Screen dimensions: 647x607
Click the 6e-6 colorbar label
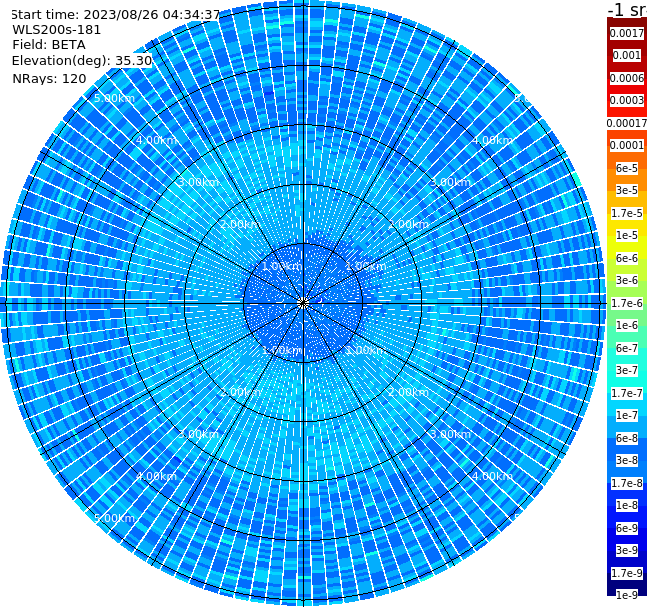point(627,258)
